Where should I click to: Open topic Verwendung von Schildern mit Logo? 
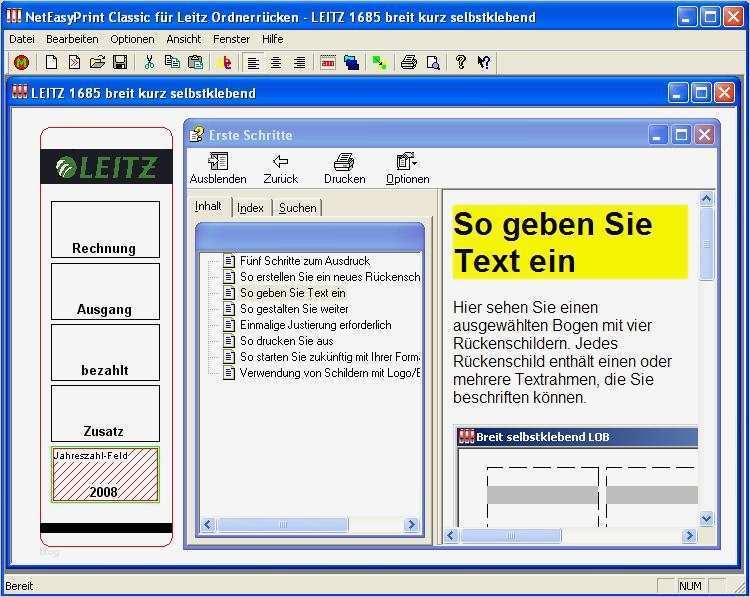330,373
